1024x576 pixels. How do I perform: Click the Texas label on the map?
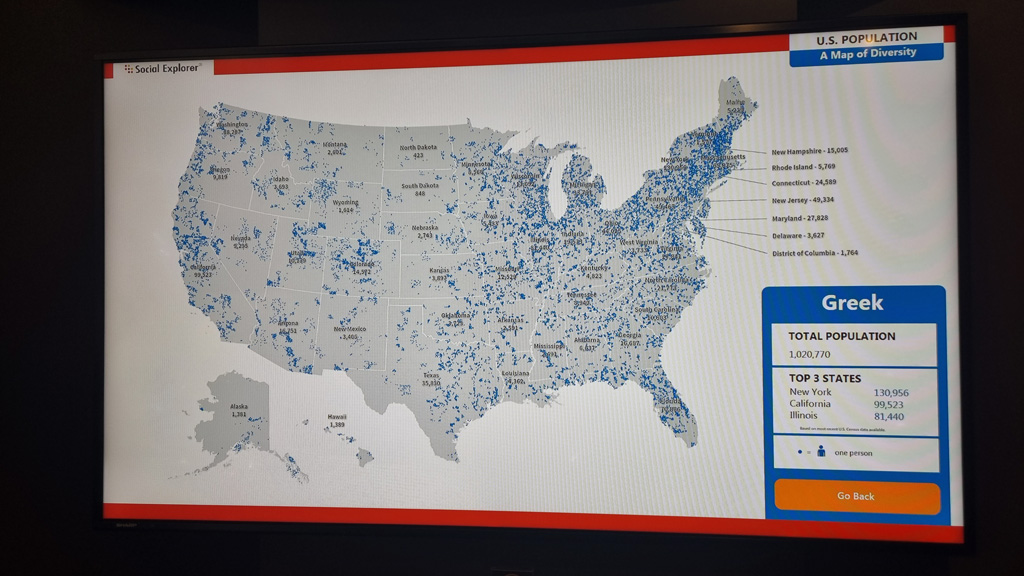click(431, 379)
